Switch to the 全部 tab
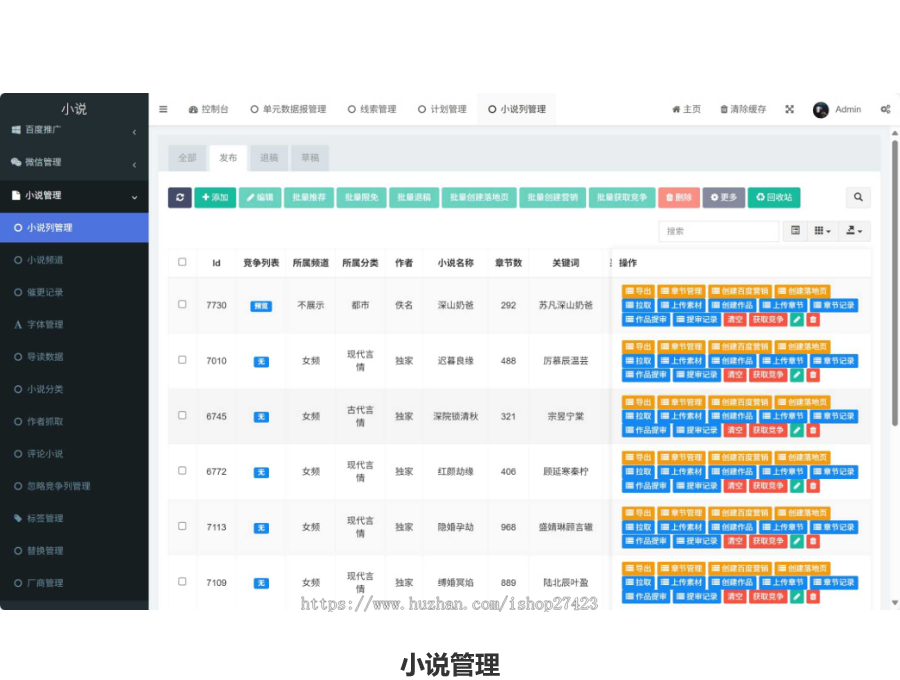This screenshot has height=680, width=900. 188,158
